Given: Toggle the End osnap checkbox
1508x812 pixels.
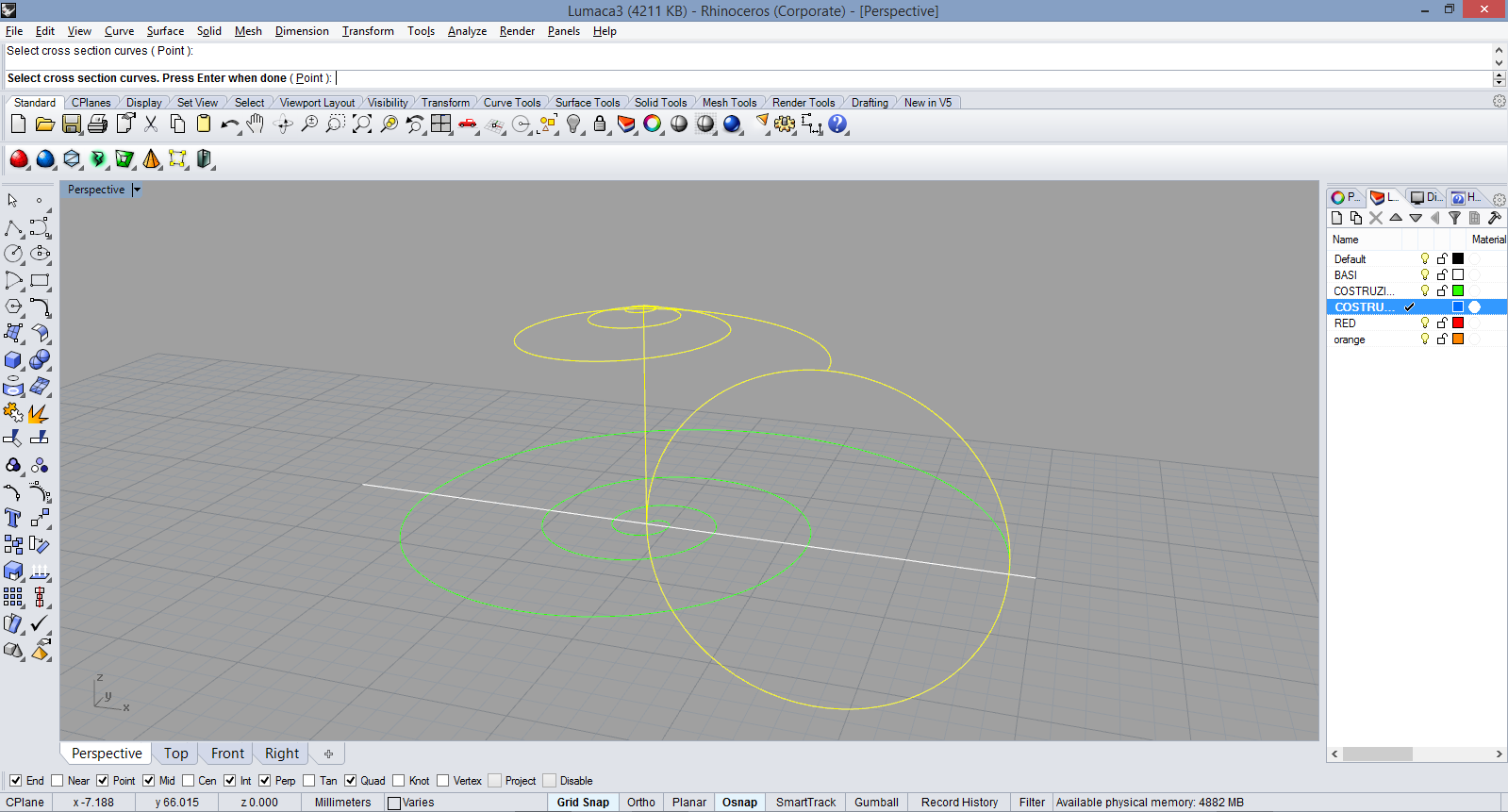Looking at the screenshot, I should (15, 781).
